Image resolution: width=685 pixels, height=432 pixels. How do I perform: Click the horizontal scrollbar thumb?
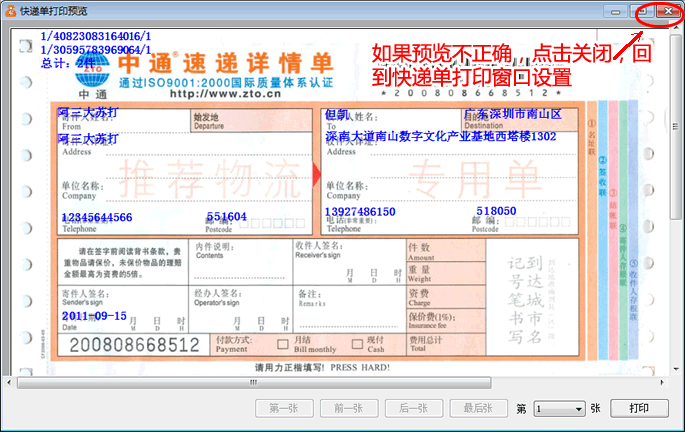(254, 383)
